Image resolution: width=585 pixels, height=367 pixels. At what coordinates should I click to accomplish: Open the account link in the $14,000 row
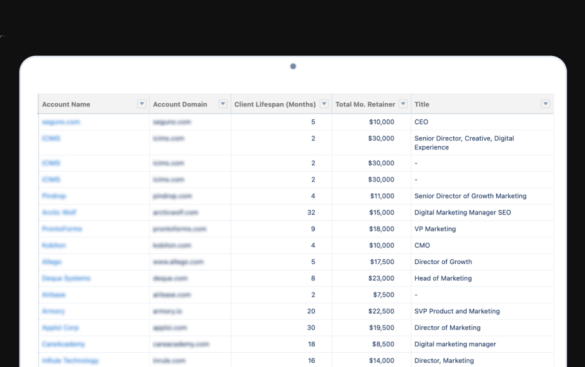[70, 360]
